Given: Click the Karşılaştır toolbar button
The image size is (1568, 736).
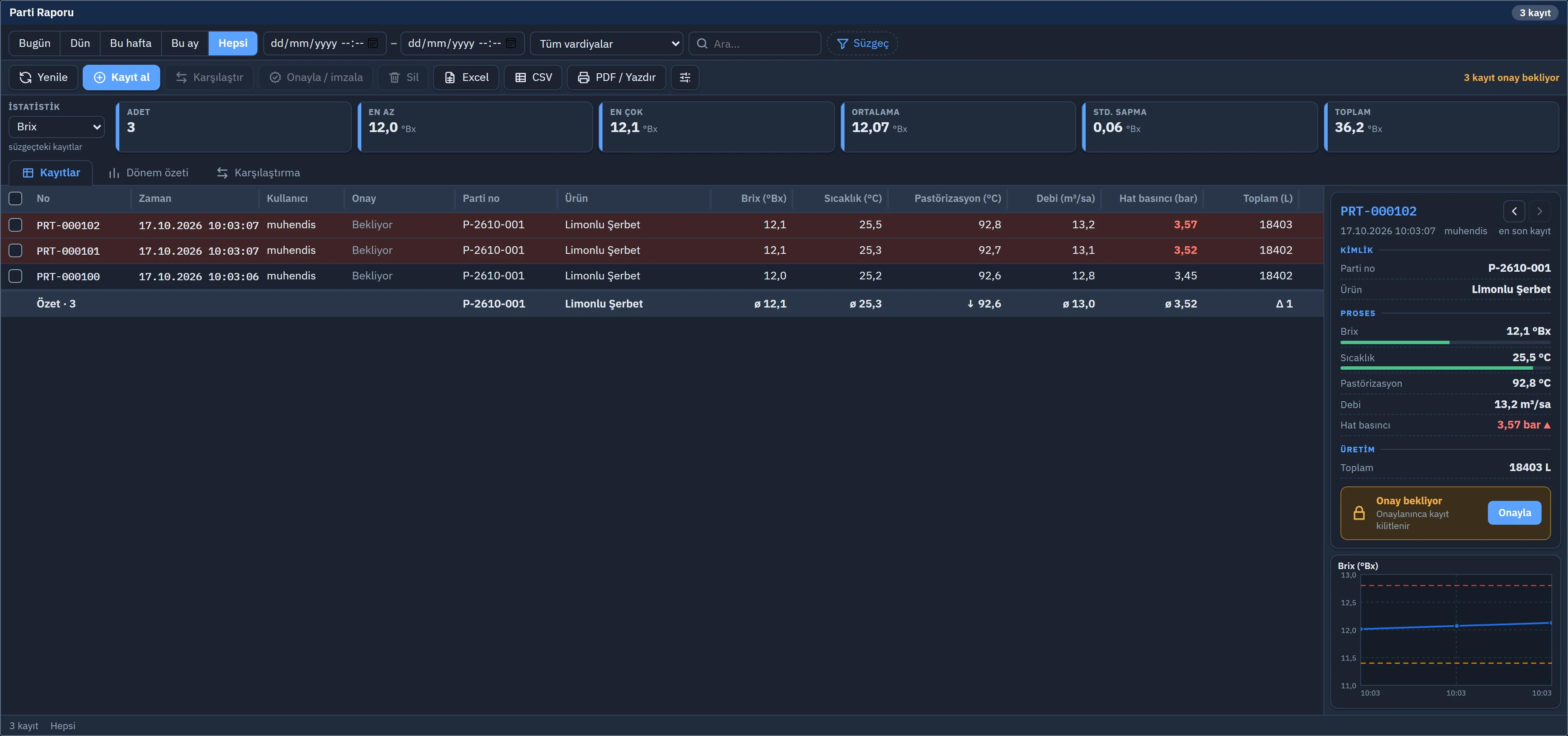Looking at the screenshot, I should [209, 77].
